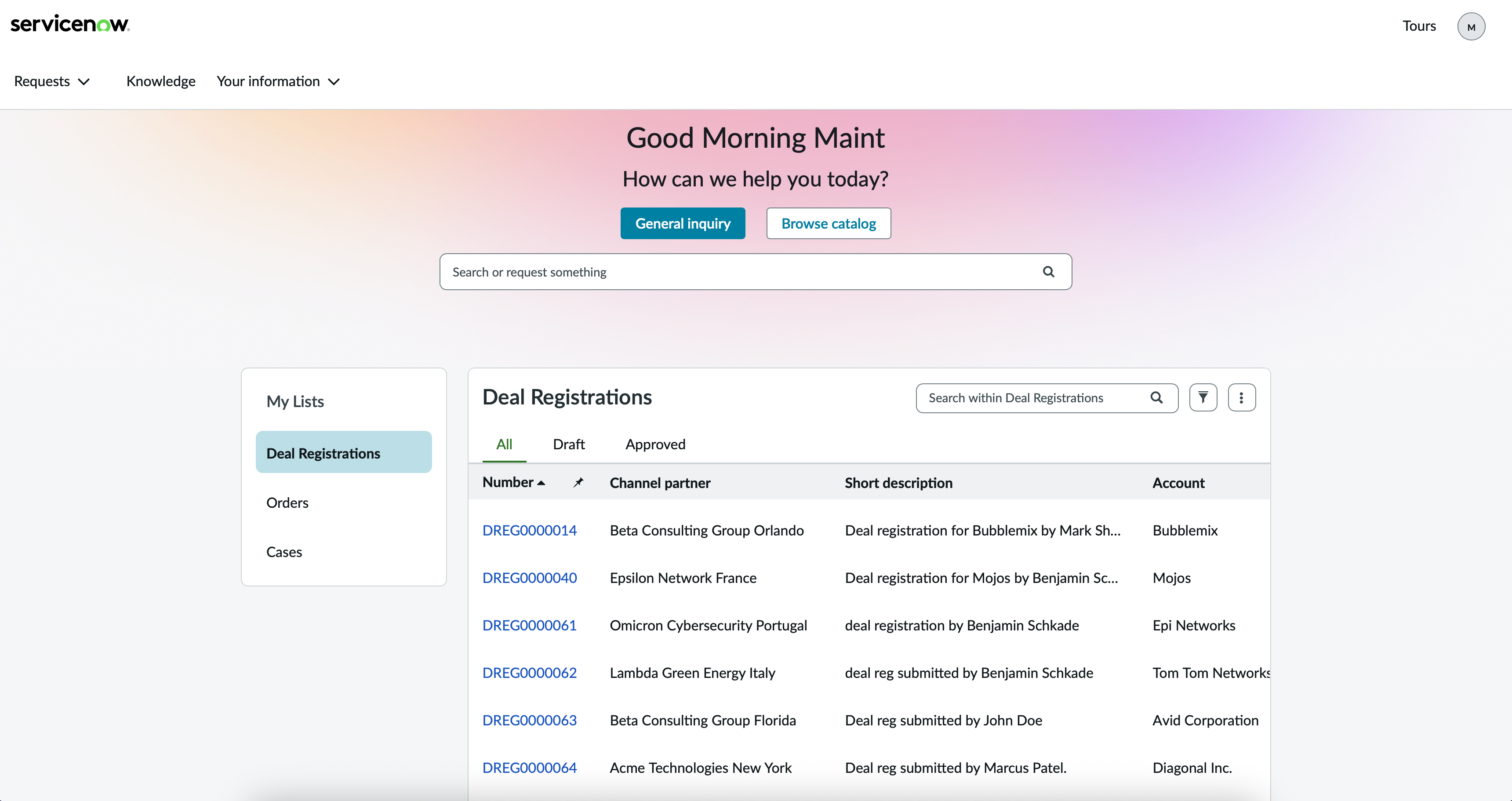1512x801 pixels.
Task: Click the Beta Consulting Group Orlando cell
Action: (x=707, y=530)
